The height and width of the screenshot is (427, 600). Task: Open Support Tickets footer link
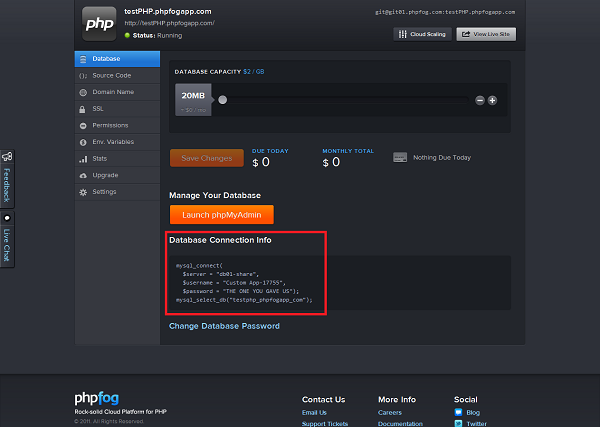[x=325, y=424]
